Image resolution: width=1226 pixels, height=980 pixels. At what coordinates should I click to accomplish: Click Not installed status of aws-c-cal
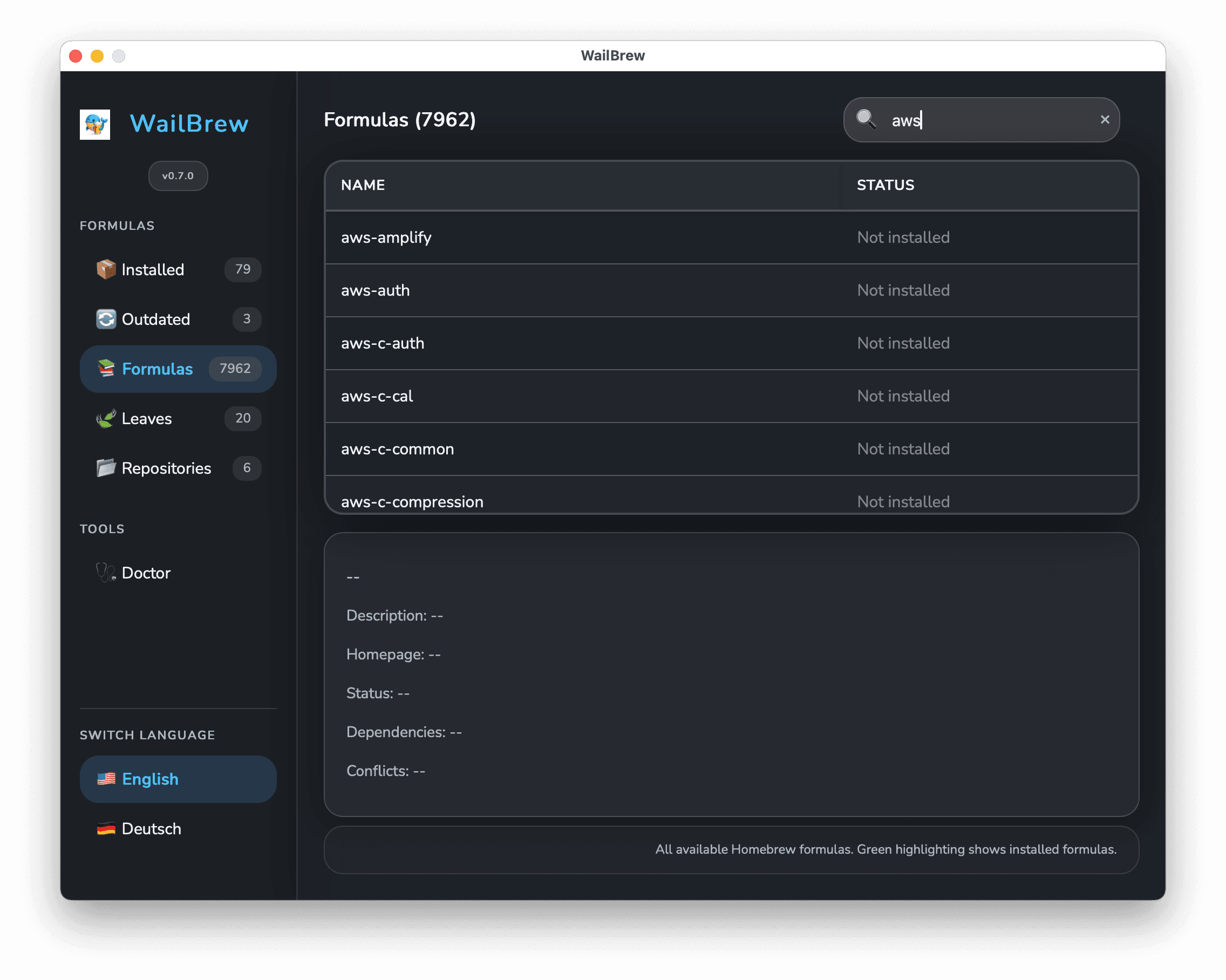(903, 397)
